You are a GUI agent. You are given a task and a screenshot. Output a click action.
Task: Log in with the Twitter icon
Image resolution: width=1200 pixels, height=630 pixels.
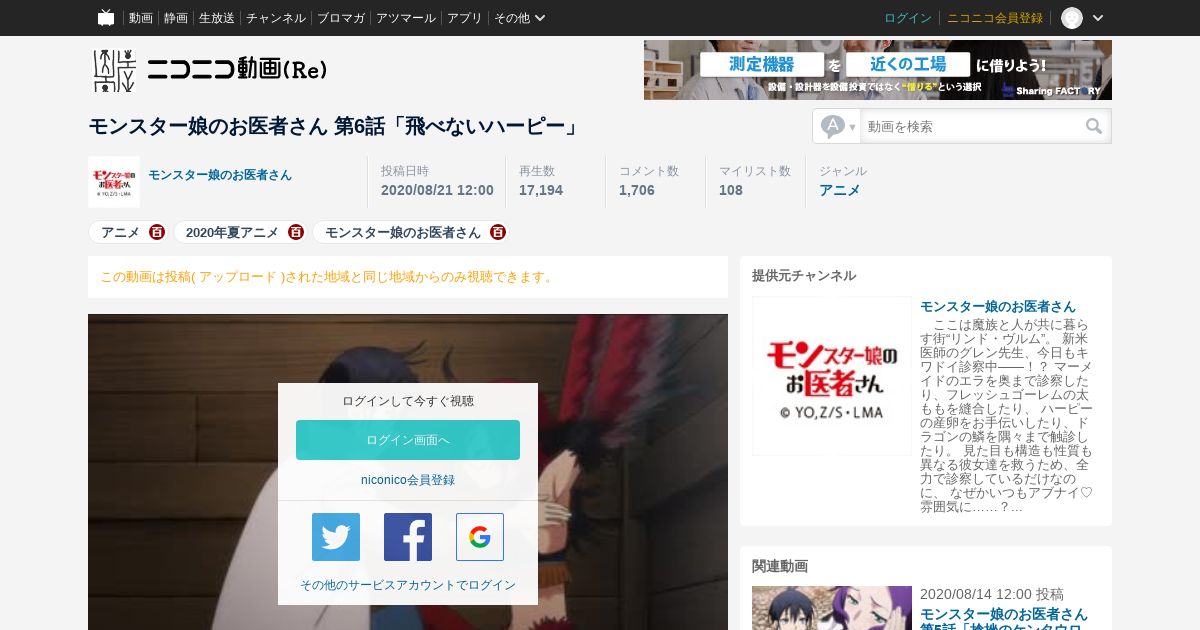(x=336, y=537)
